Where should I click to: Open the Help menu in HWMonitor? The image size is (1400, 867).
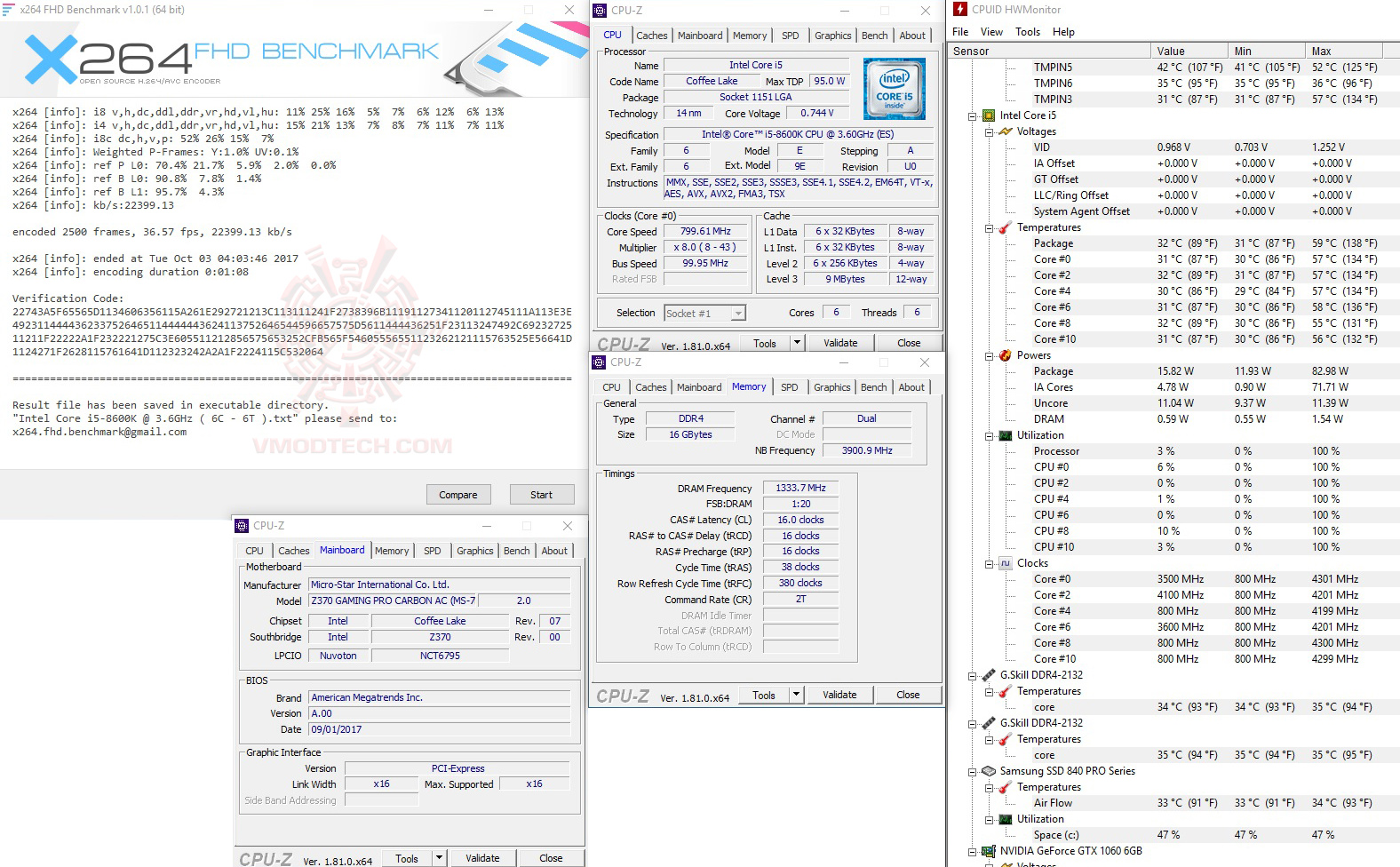click(x=1063, y=32)
